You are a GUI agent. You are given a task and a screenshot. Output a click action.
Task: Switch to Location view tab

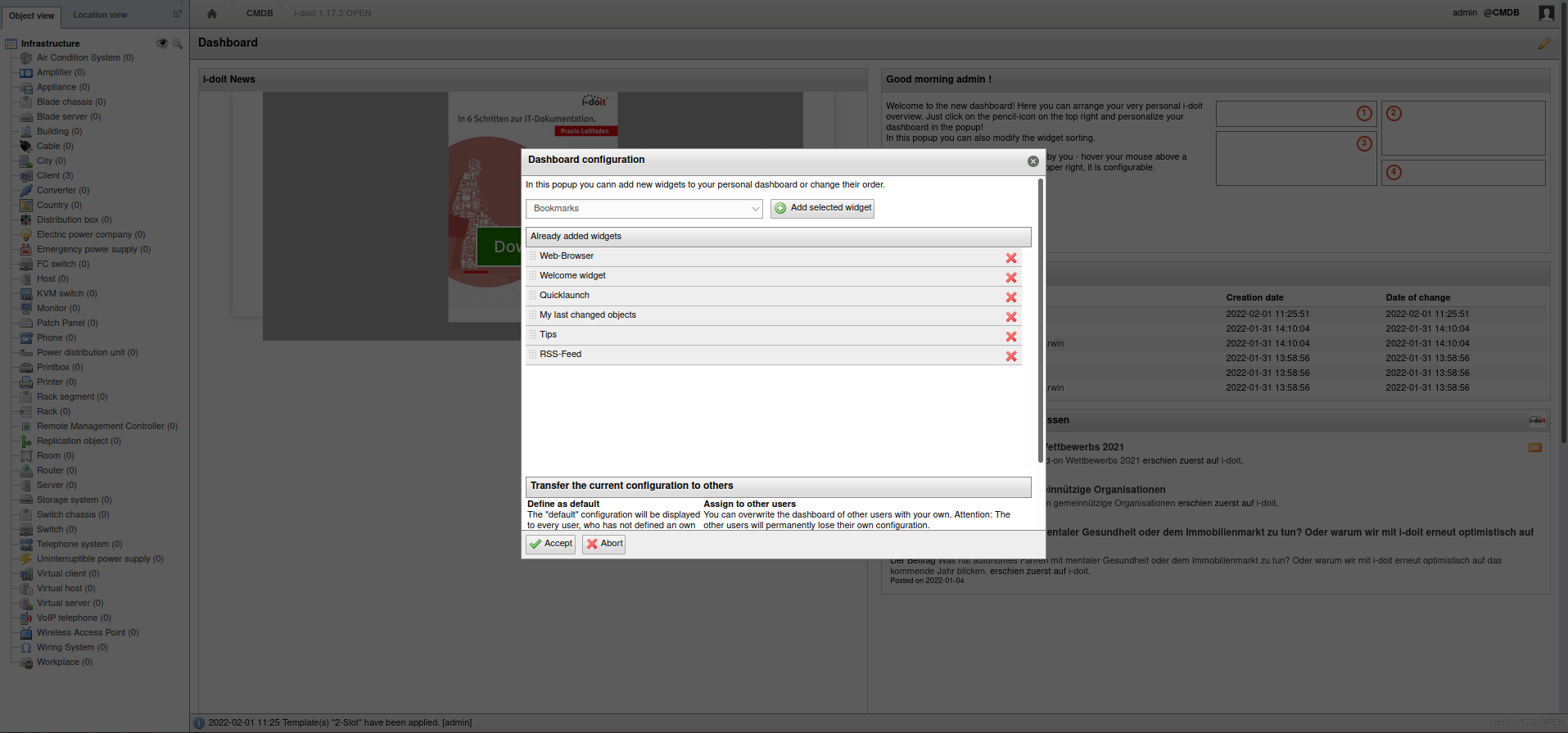[x=100, y=15]
